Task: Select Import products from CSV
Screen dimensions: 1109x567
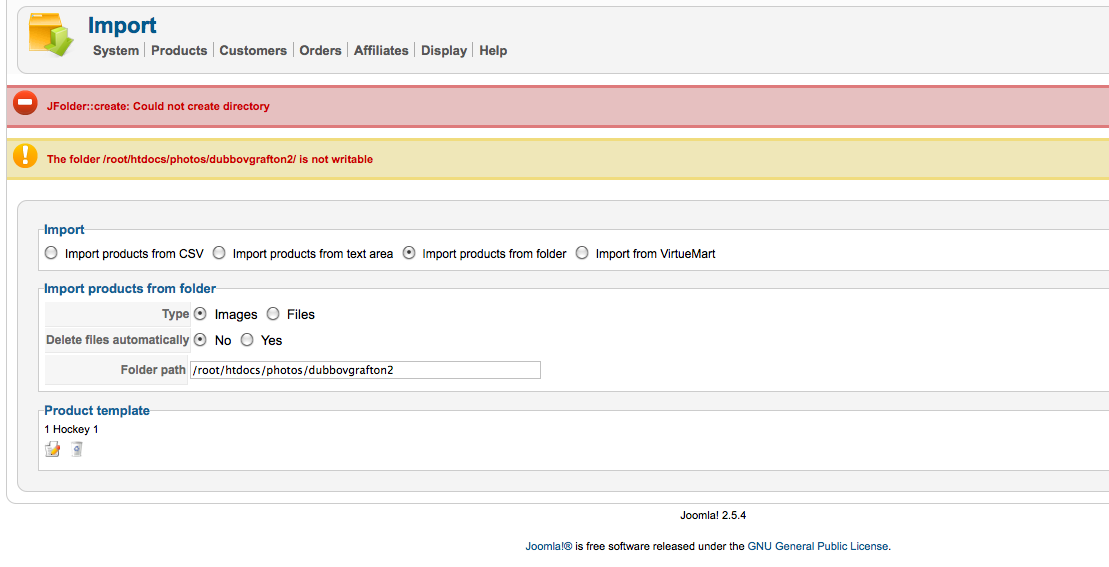Action: pos(51,254)
